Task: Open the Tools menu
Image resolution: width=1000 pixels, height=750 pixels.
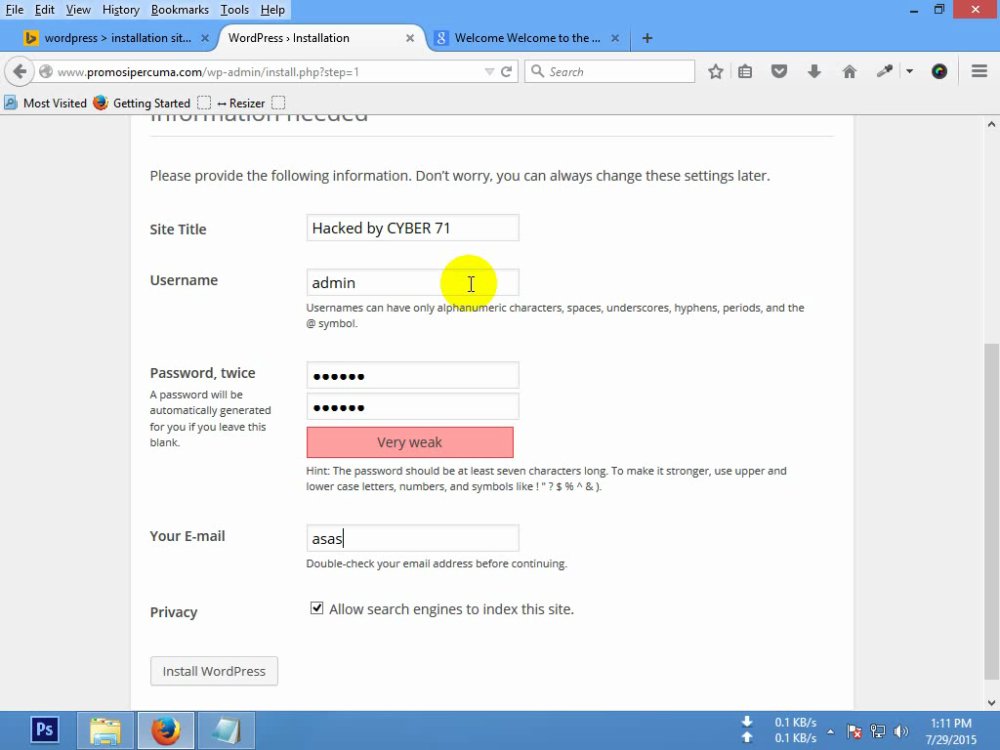Action: (234, 10)
